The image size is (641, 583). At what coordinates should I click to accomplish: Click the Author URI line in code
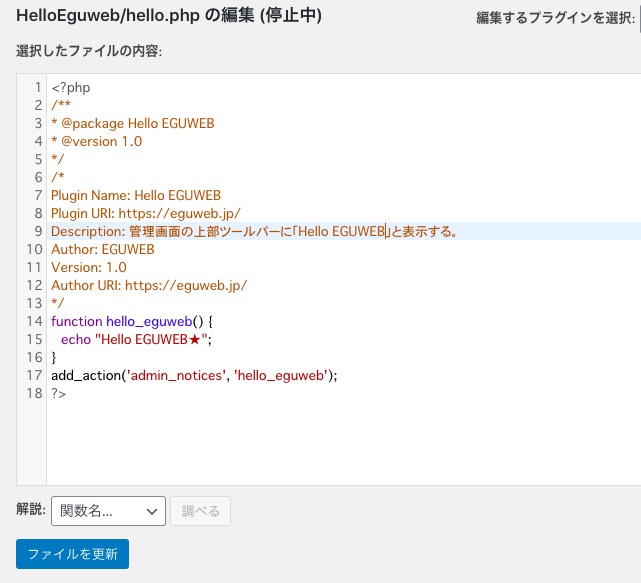coord(149,286)
